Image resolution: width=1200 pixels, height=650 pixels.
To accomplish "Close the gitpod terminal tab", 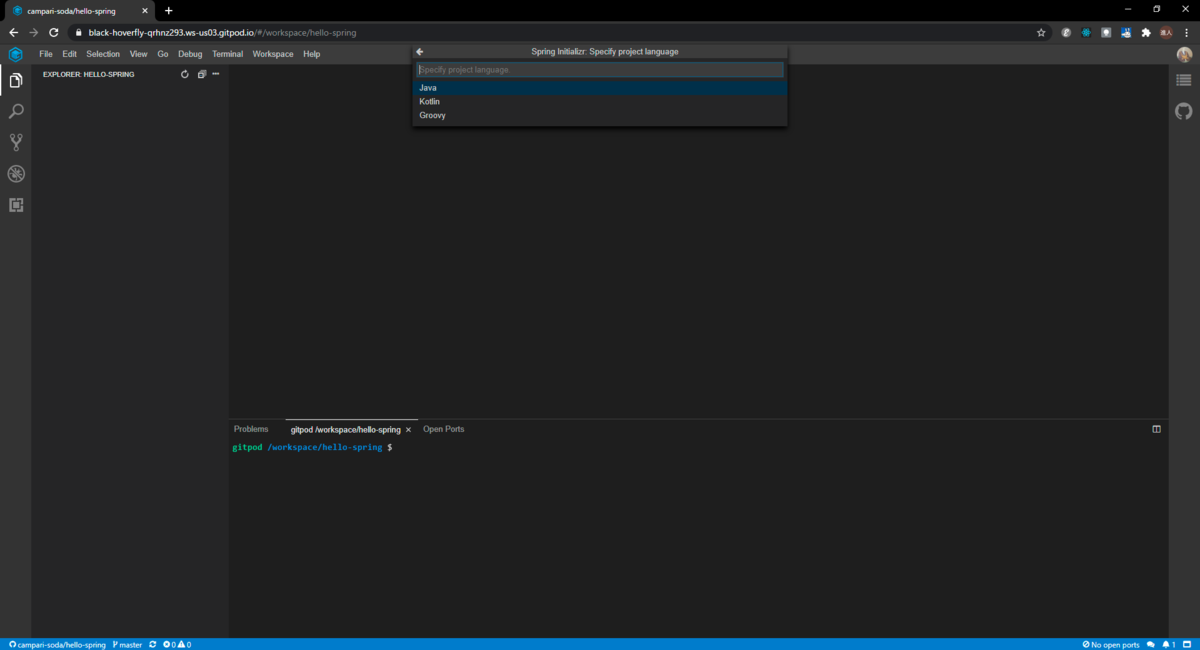I will point(408,430).
